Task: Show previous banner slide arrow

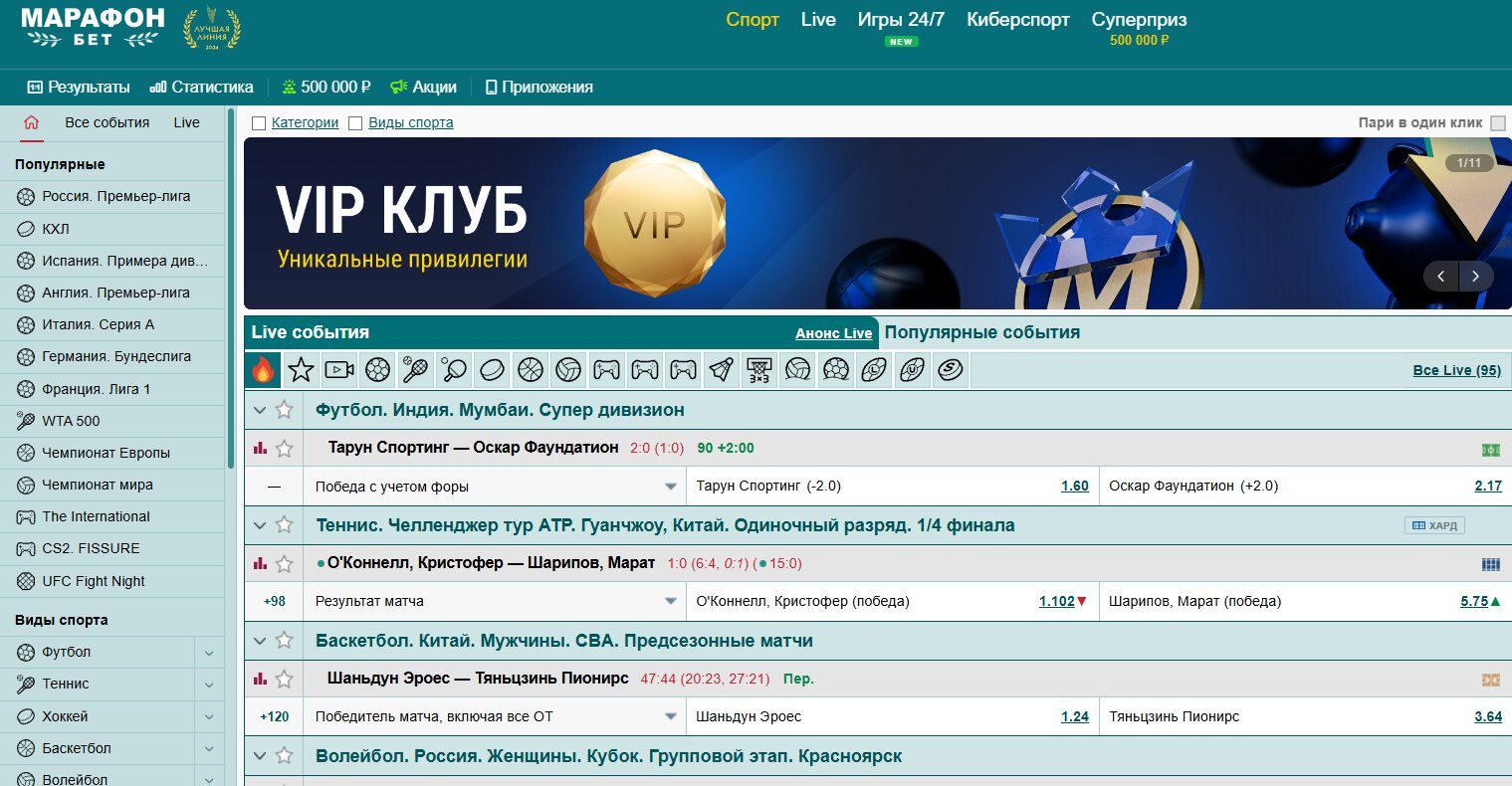Action: [1441, 277]
